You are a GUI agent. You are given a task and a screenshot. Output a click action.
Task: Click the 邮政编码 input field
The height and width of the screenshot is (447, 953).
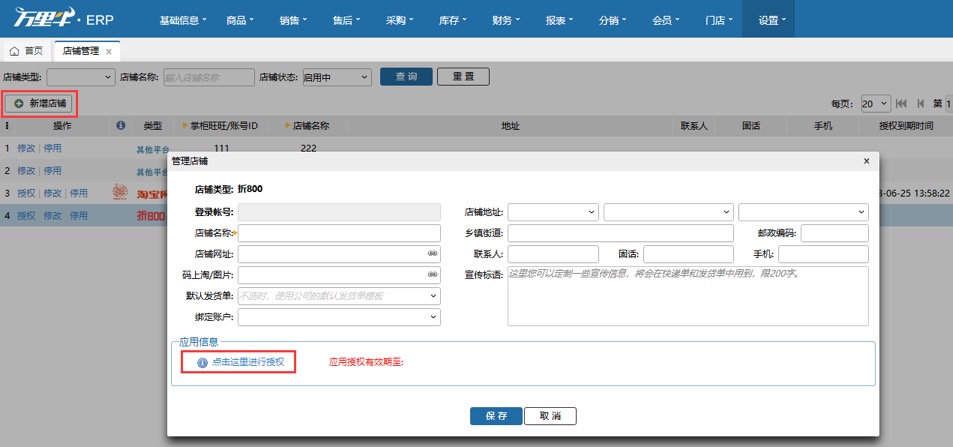point(835,233)
